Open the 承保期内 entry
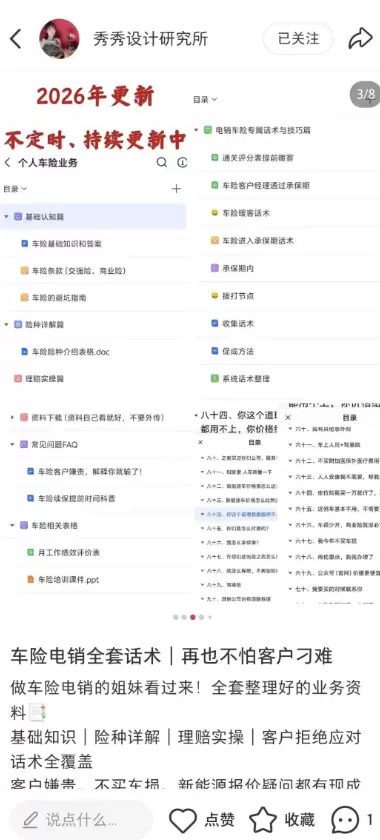This screenshot has height=840, width=380. (x=238, y=268)
